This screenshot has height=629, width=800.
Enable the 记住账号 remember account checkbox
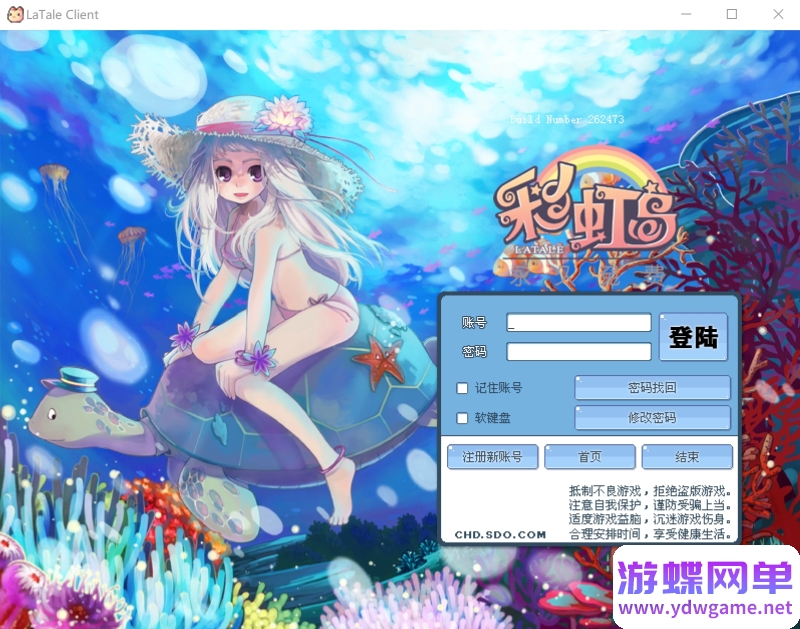462,388
